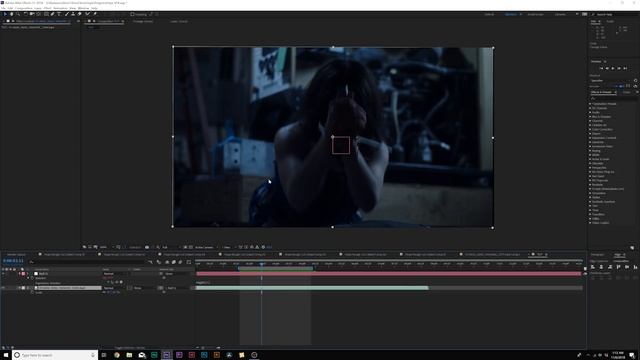This screenshot has height=360, width=640.
Task: Open the Composition menu
Action: (x=23, y=8)
